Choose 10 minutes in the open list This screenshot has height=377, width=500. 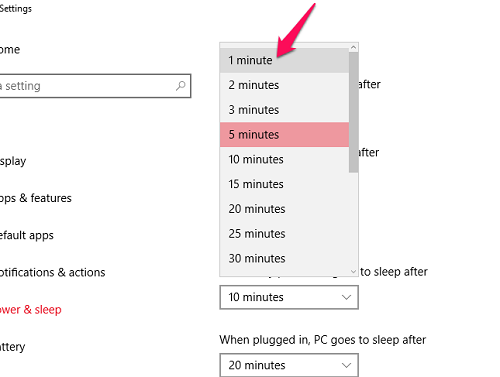(284, 159)
